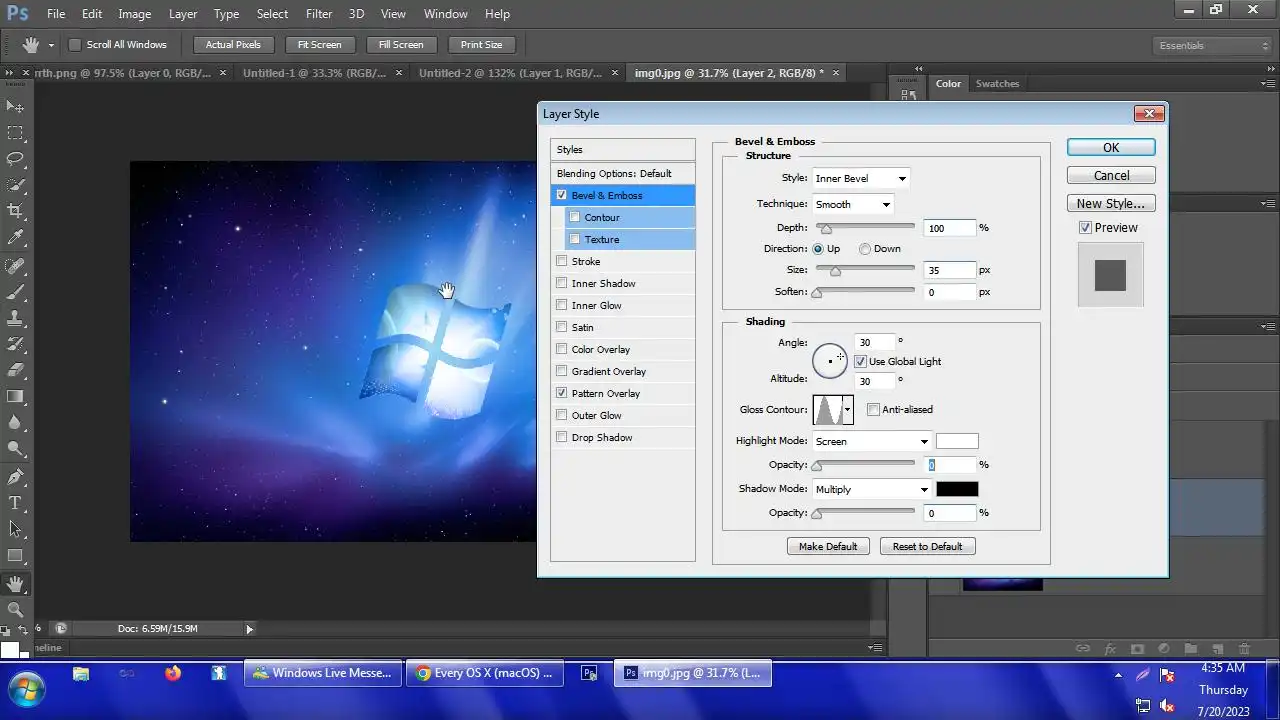The width and height of the screenshot is (1280, 720).
Task: Select the Hand tool in toolbox
Action: [x=15, y=584]
